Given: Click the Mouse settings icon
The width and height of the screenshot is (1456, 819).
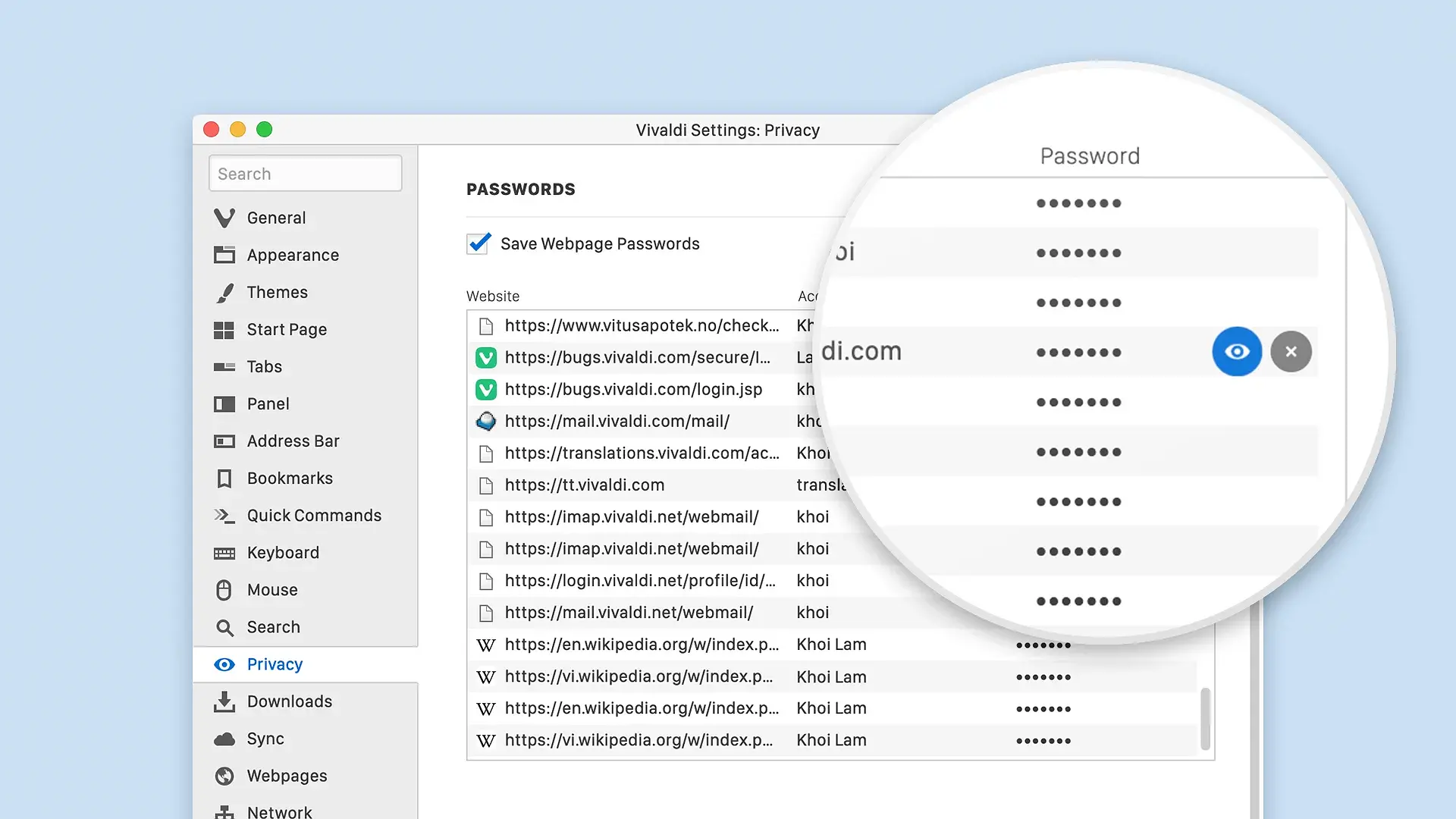Looking at the screenshot, I should click(225, 590).
